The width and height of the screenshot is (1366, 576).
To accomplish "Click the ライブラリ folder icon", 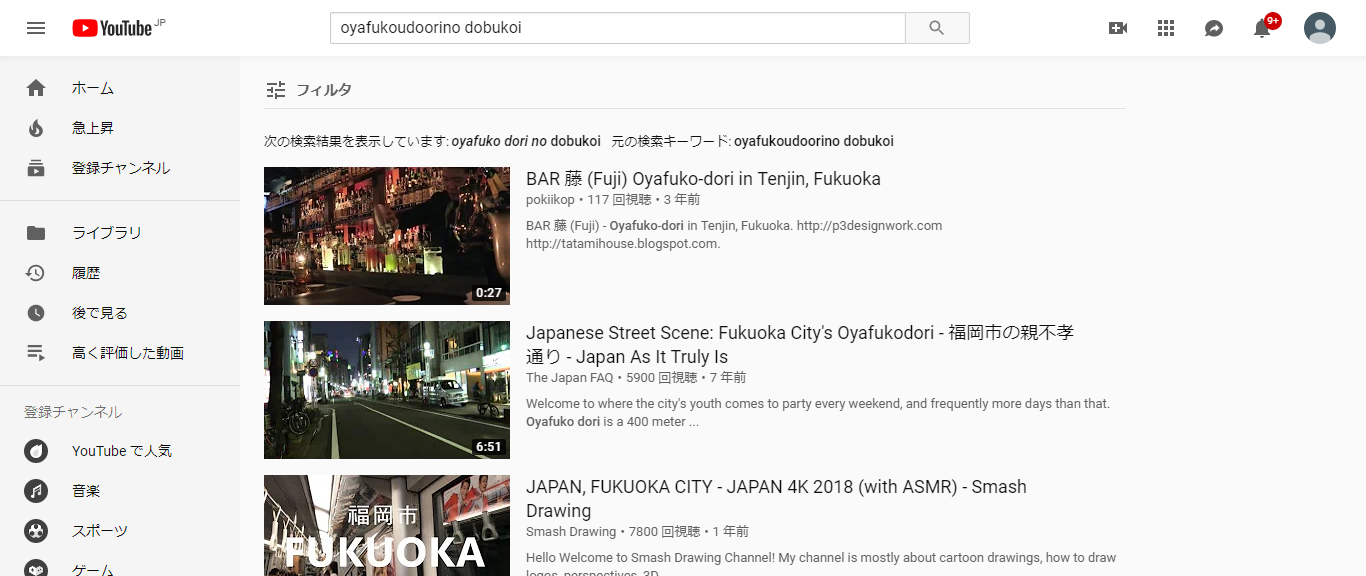I will click(x=36, y=233).
